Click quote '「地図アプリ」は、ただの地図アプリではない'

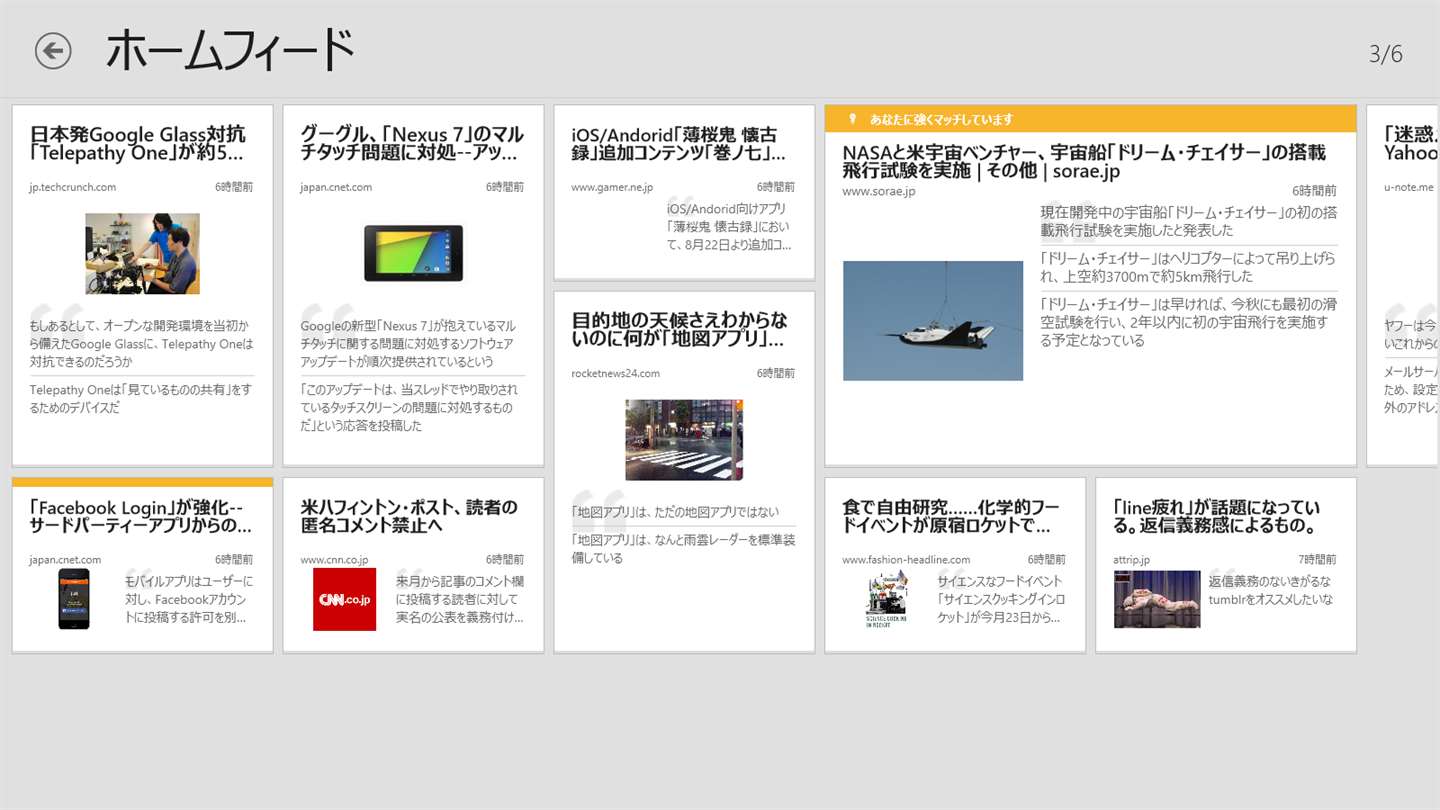coord(675,512)
